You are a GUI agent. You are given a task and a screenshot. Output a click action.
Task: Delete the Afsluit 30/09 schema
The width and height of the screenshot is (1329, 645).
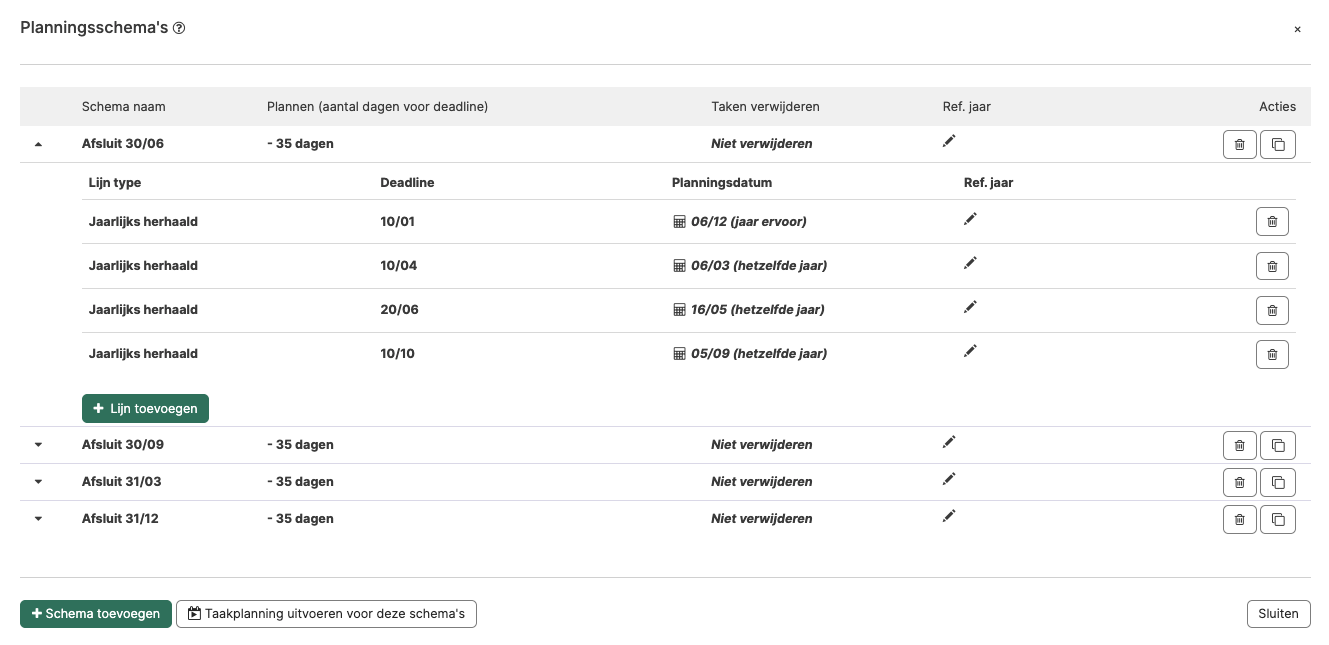1240,446
